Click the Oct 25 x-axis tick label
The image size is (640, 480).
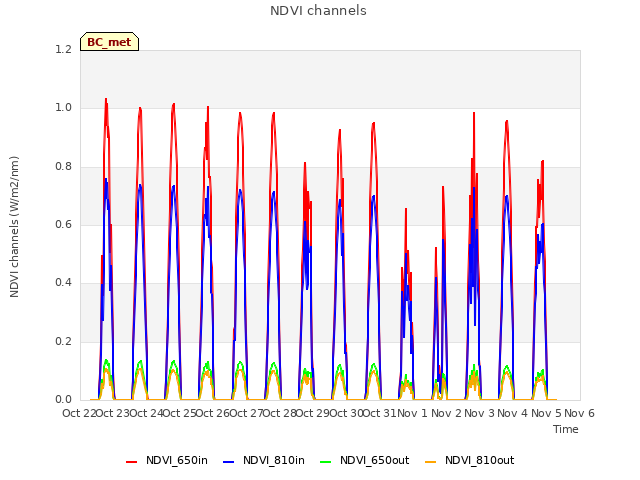point(179,413)
